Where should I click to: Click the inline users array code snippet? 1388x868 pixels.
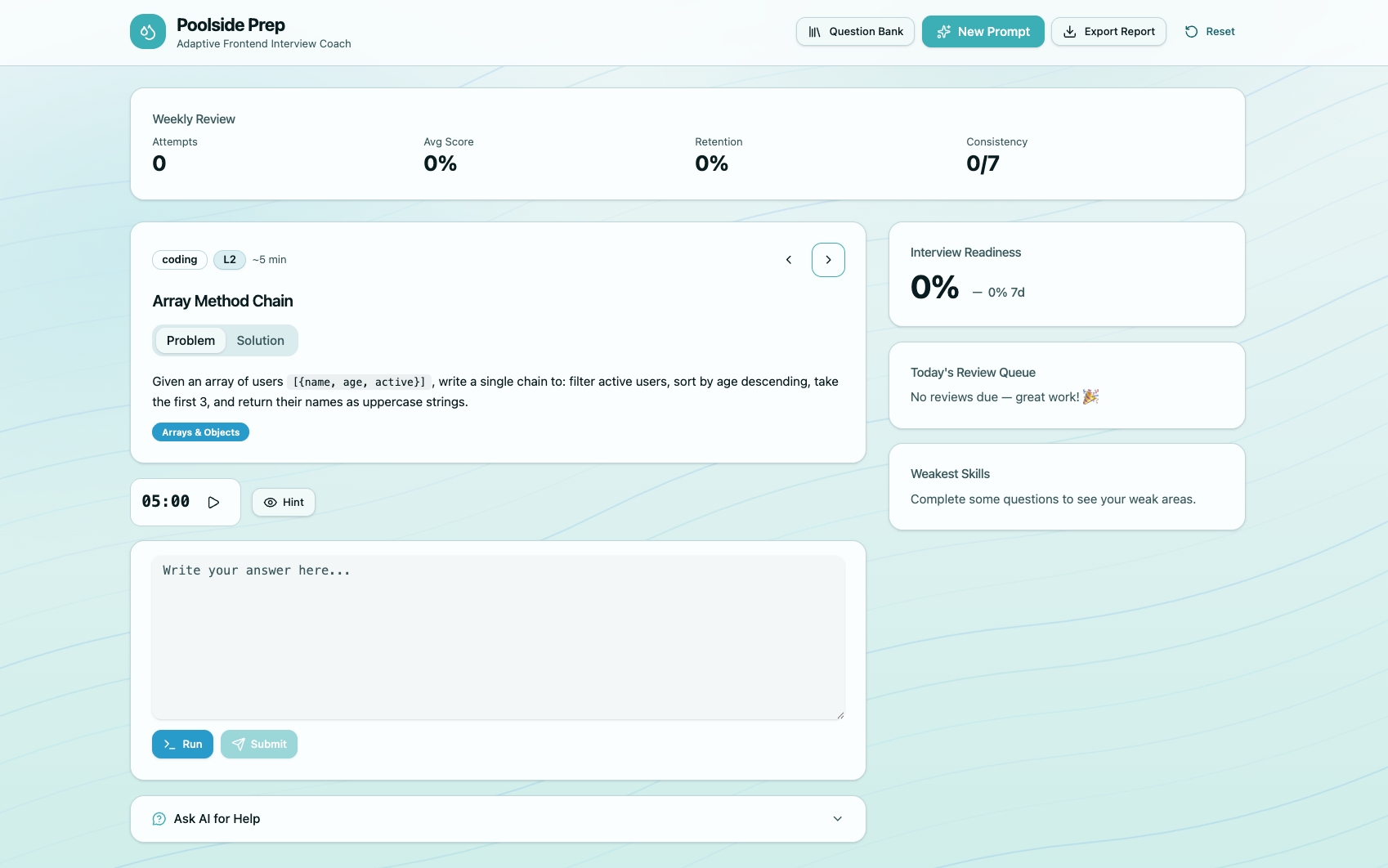click(359, 382)
